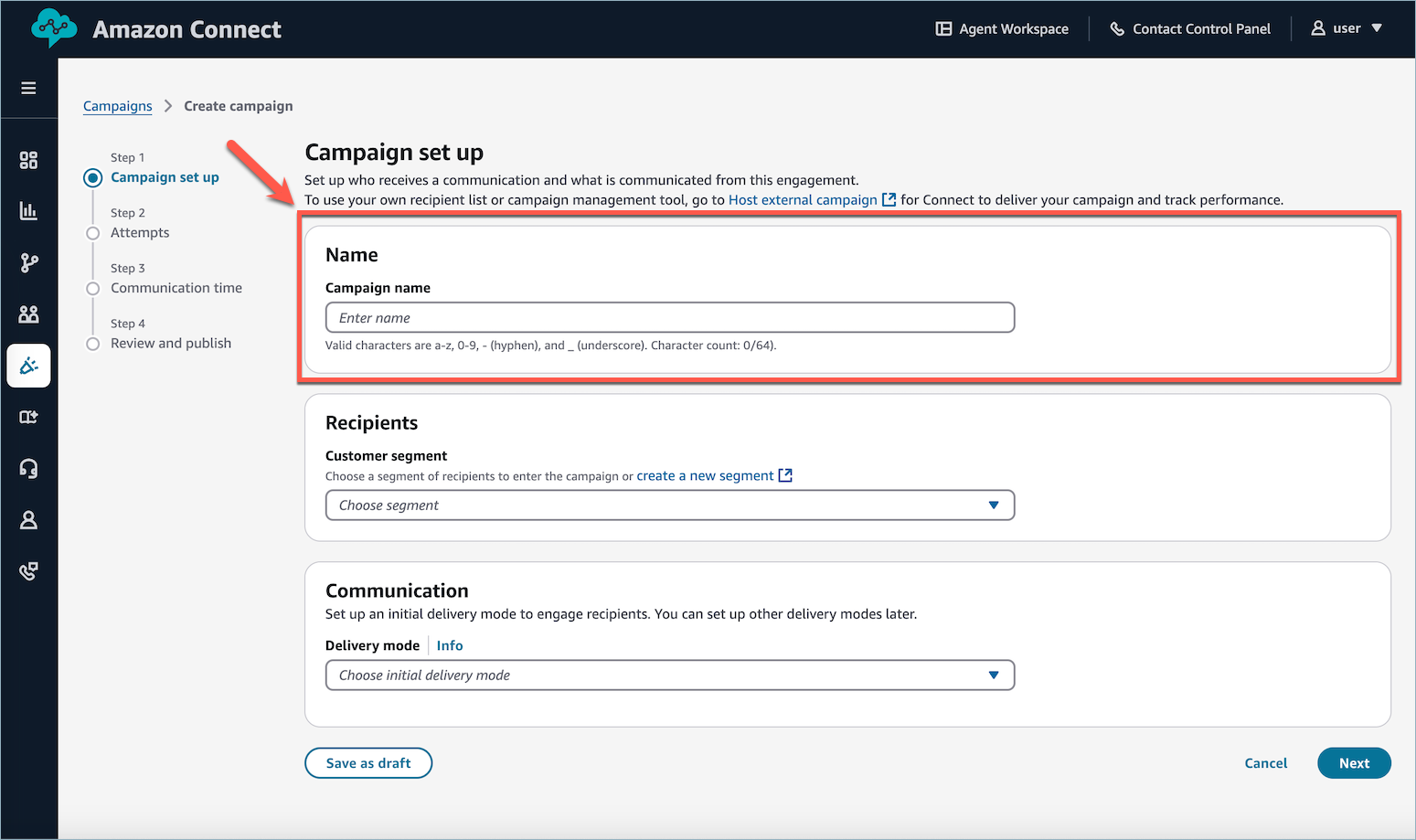Open the Agent Workspace

click(1002, 28)
